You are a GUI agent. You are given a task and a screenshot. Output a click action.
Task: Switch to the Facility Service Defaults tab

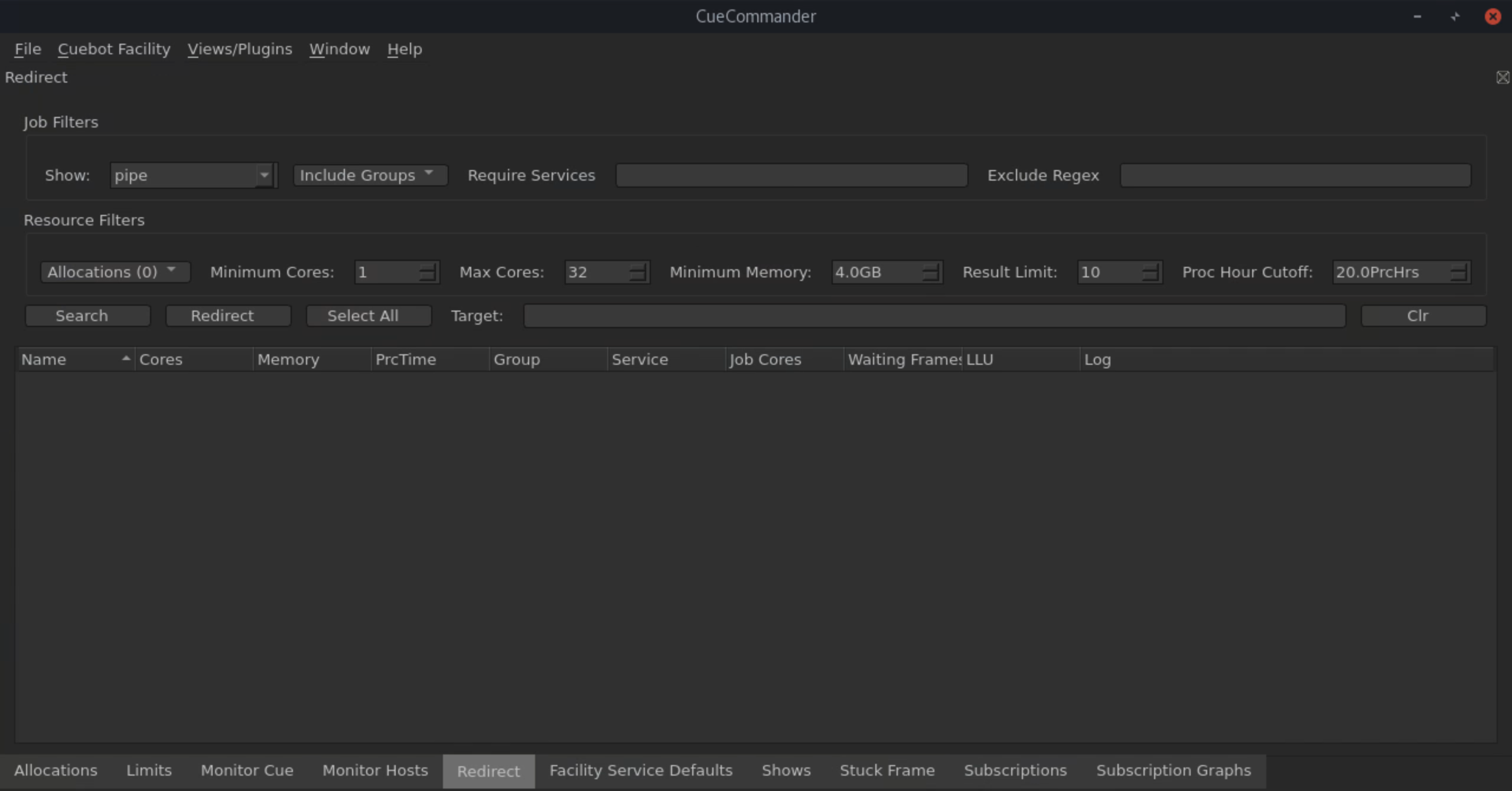(641, 771)
